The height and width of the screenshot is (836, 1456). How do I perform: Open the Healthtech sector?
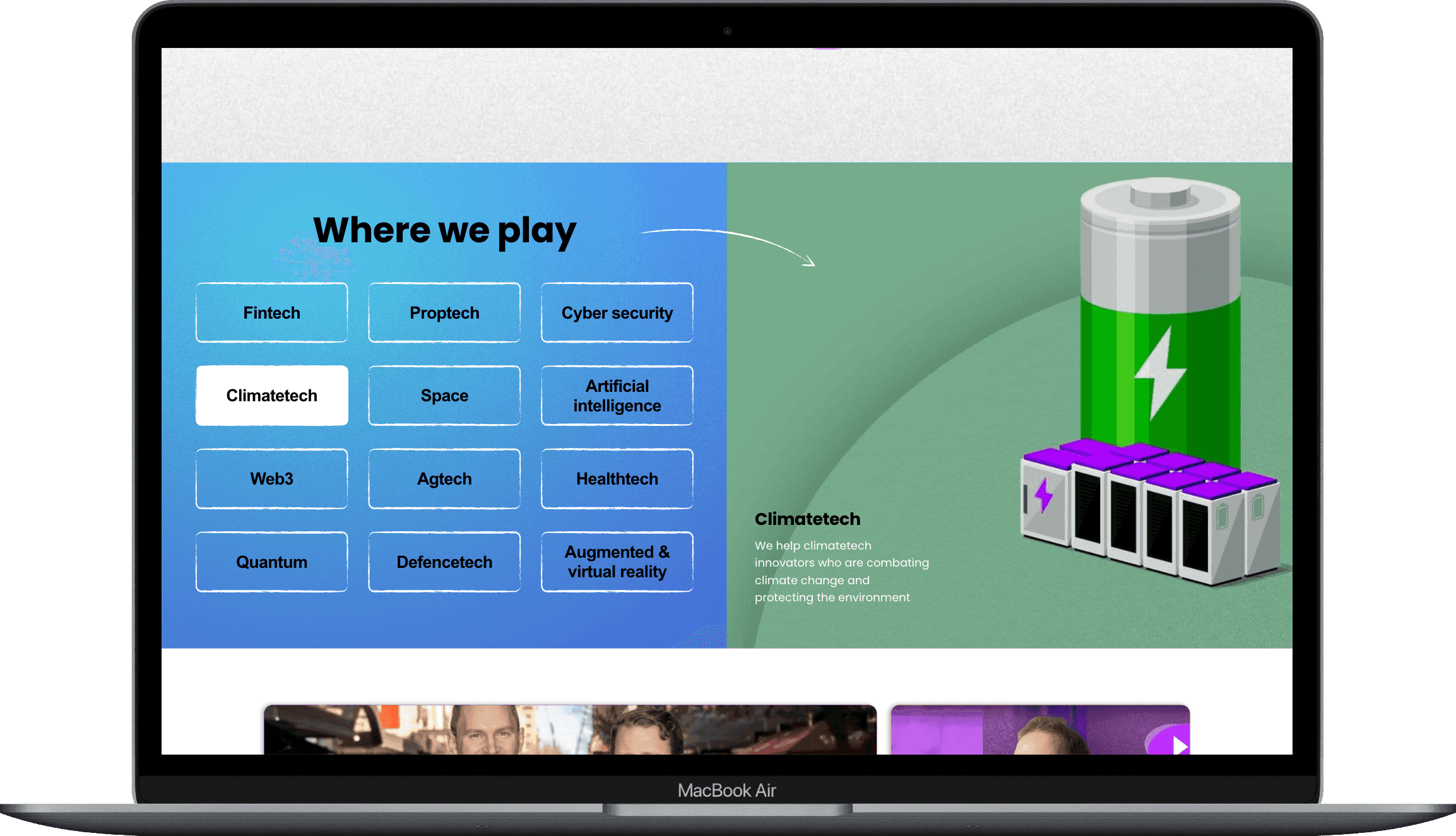coord(617,479)
